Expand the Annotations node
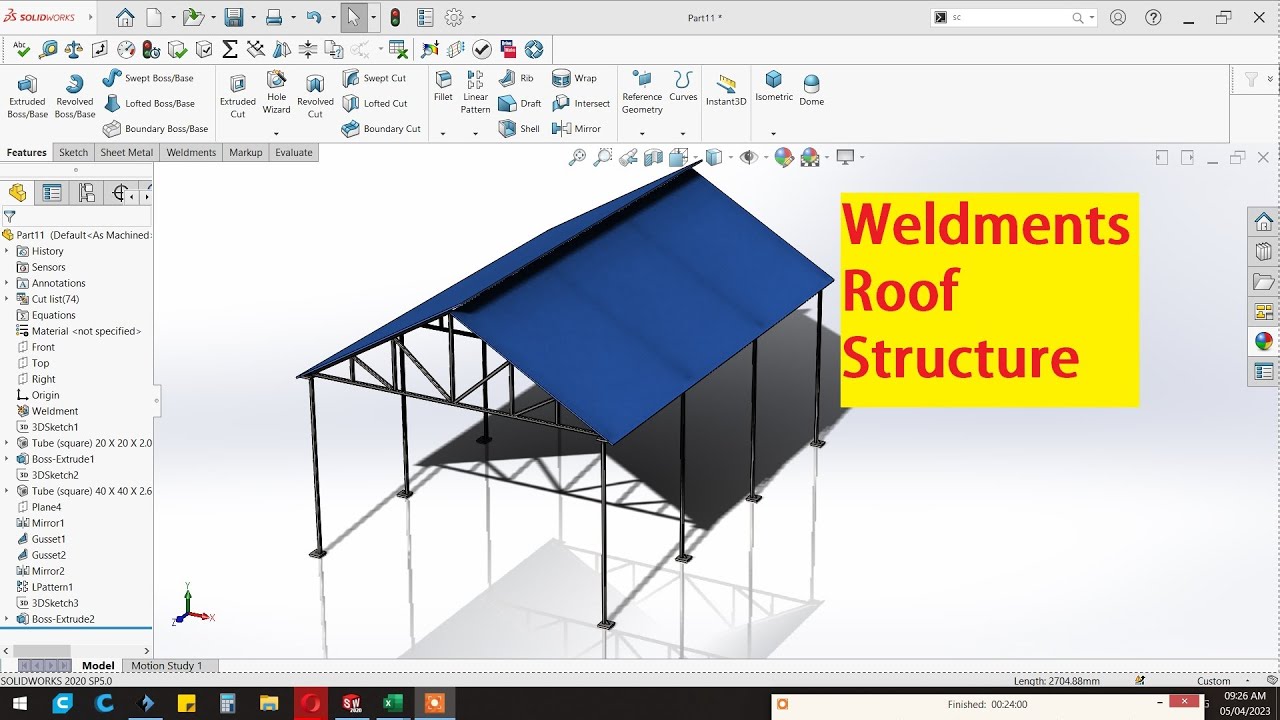This screenshot has width=1280, height=720. [x=6, y=283]
